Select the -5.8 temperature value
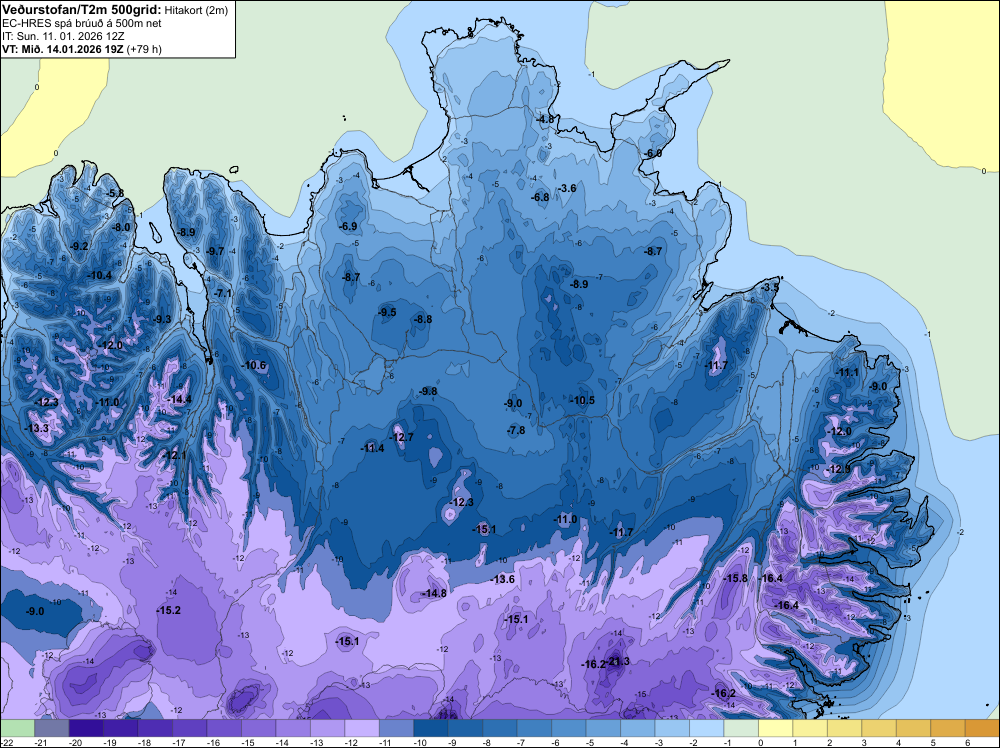The image size is (1000, 748). [115, 193]
